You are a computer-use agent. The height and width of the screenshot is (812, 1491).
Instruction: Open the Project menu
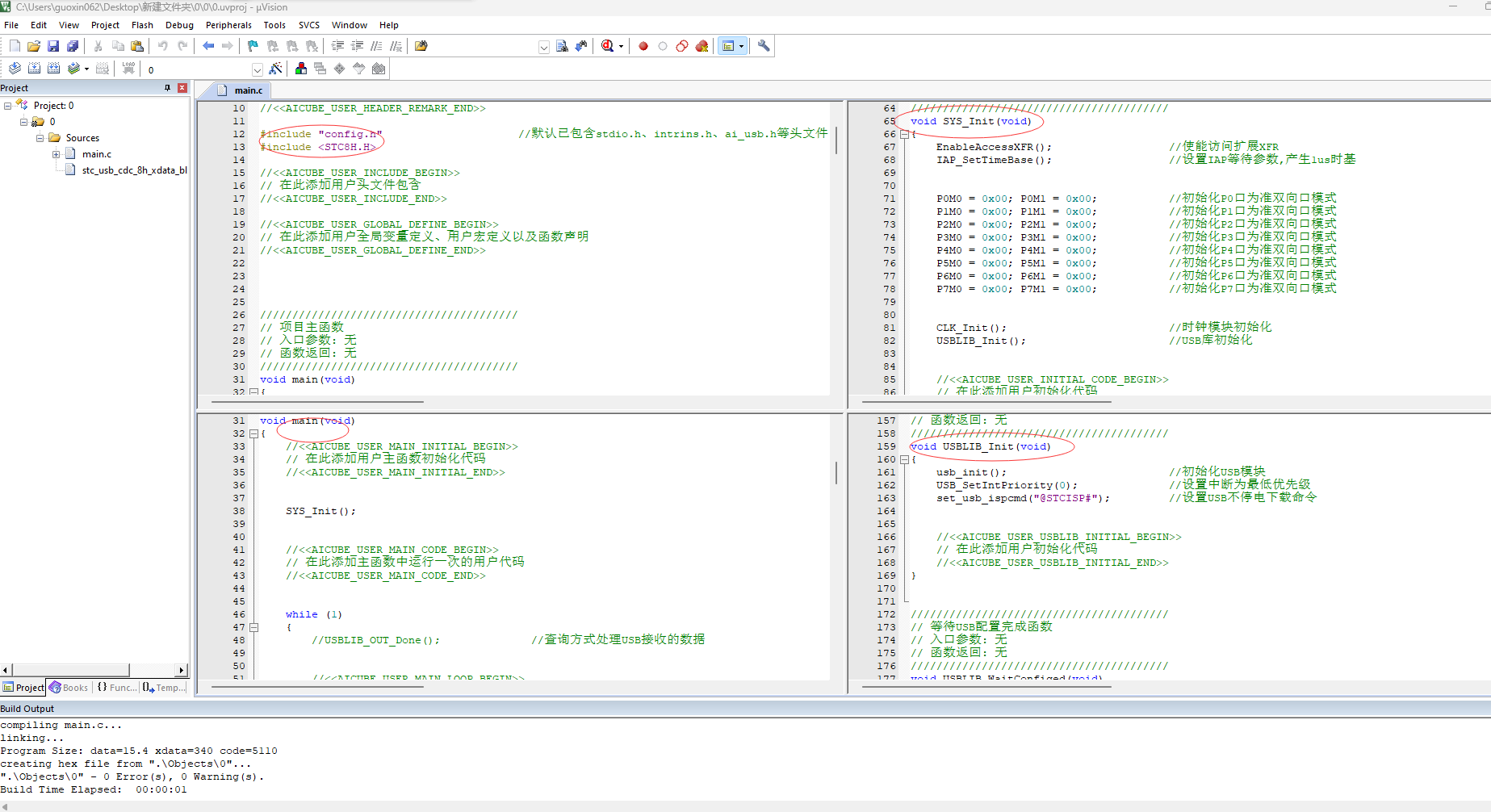[105, 25]
